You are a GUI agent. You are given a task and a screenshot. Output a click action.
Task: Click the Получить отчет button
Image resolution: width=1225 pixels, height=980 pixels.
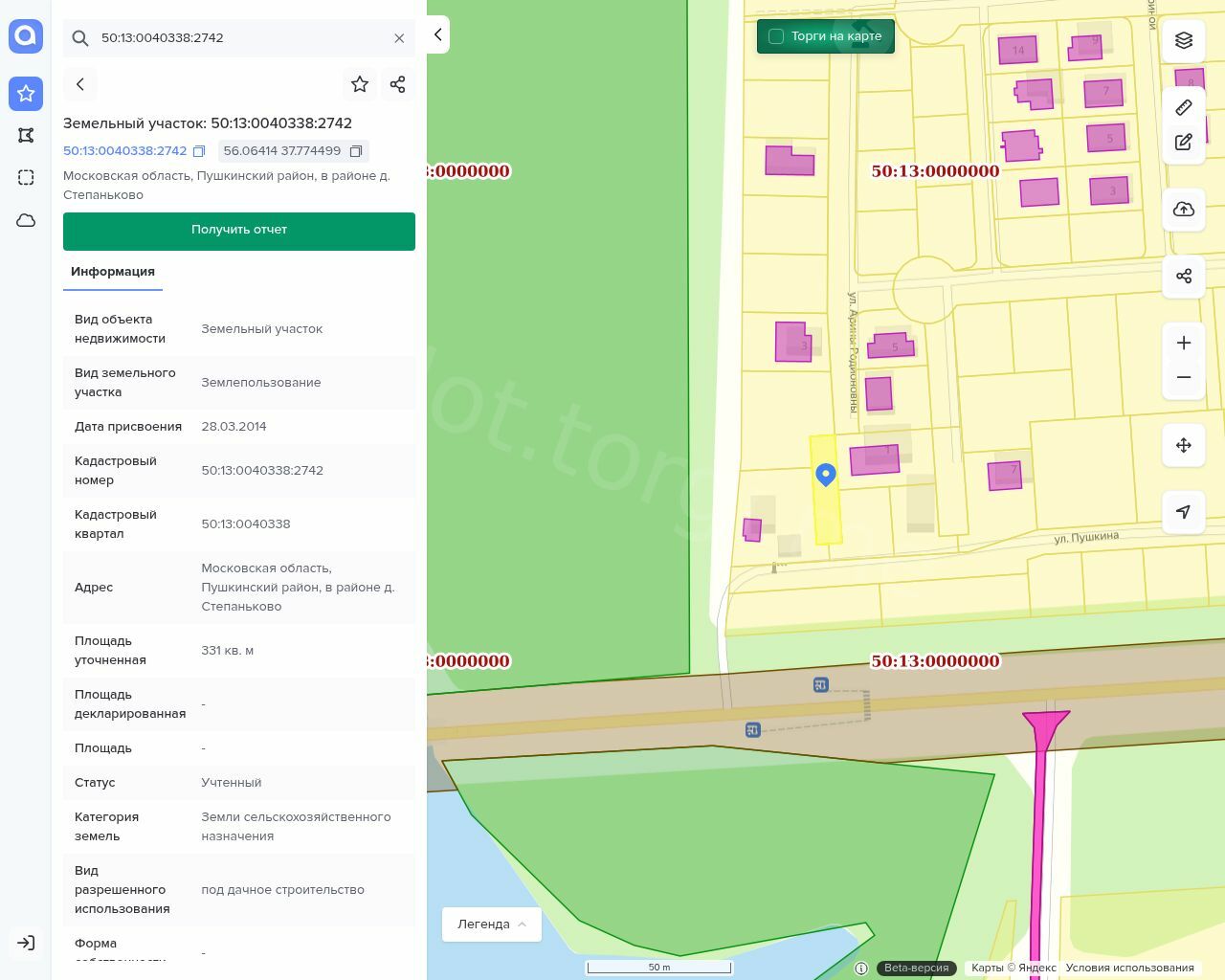239,231
